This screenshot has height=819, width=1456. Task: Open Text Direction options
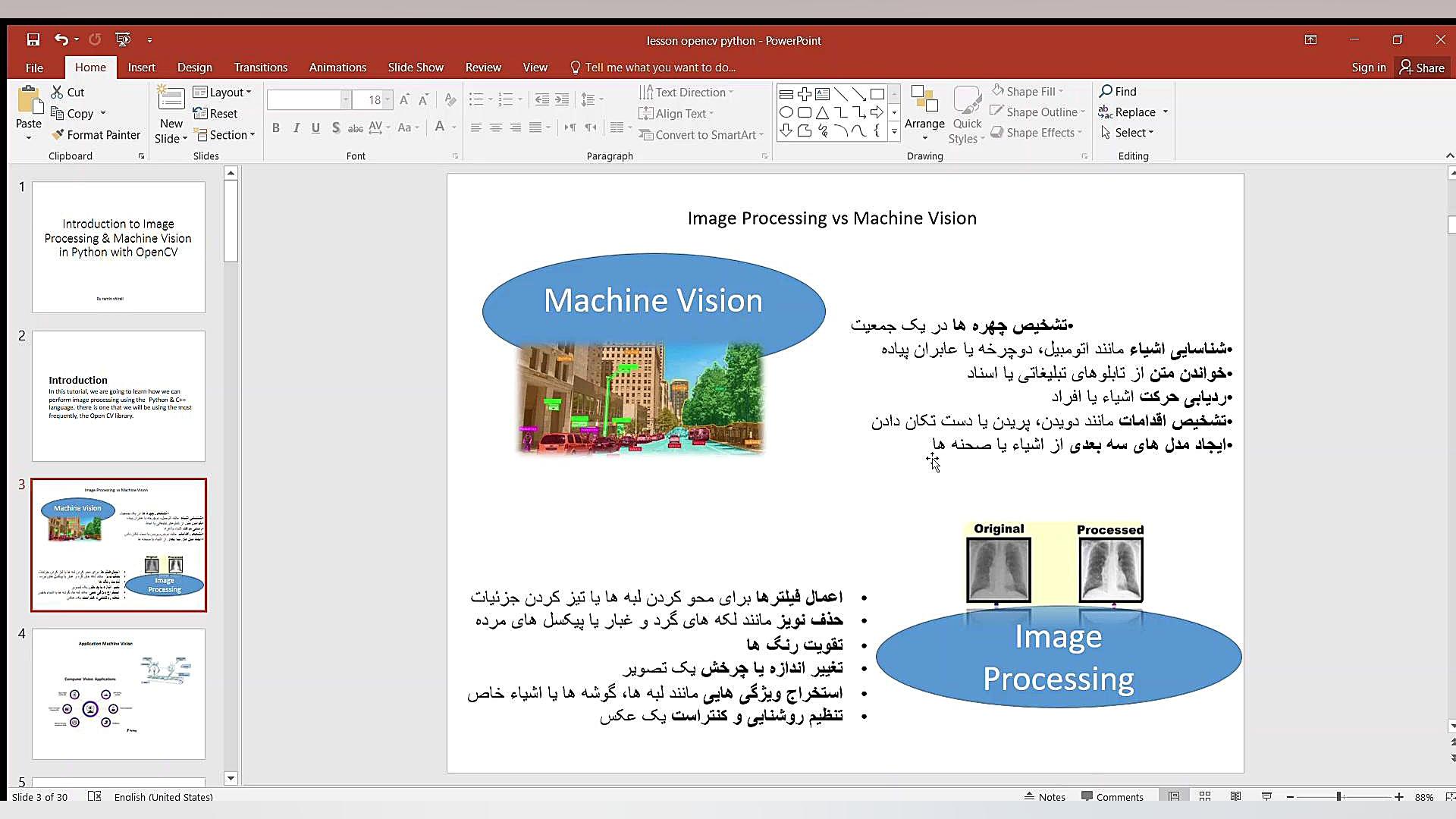click(686, 92)
